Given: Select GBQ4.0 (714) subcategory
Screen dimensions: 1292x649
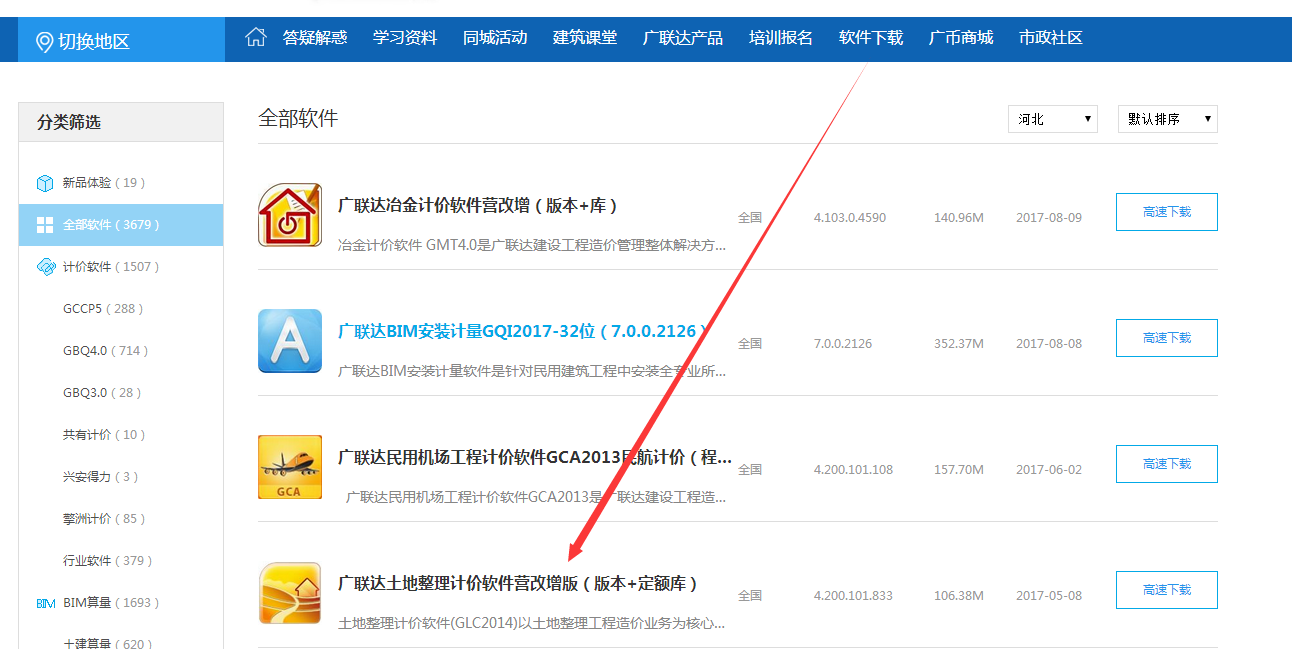Looking at the screenshot, I should 105,351.
